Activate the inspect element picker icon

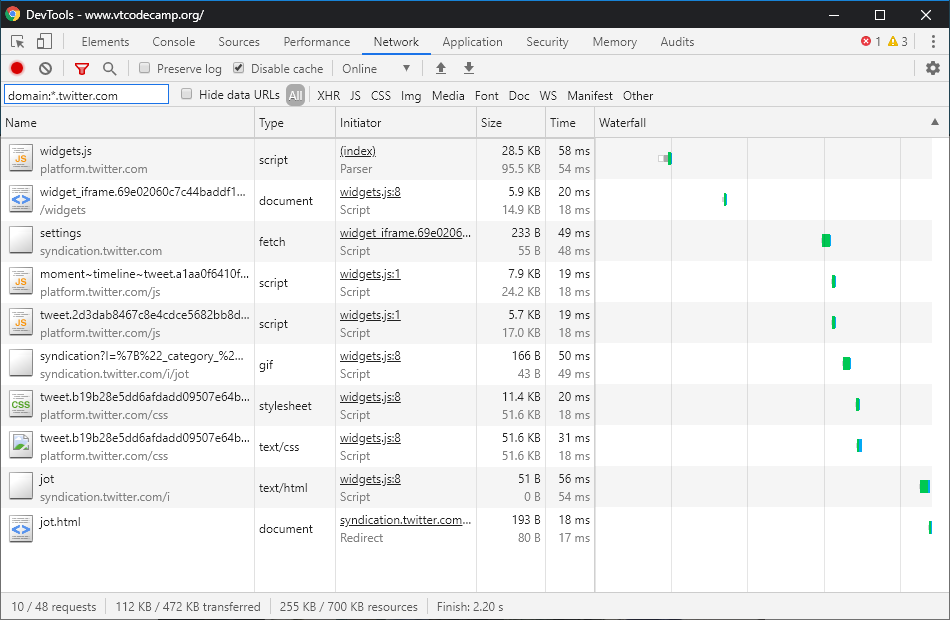point(18,42)
